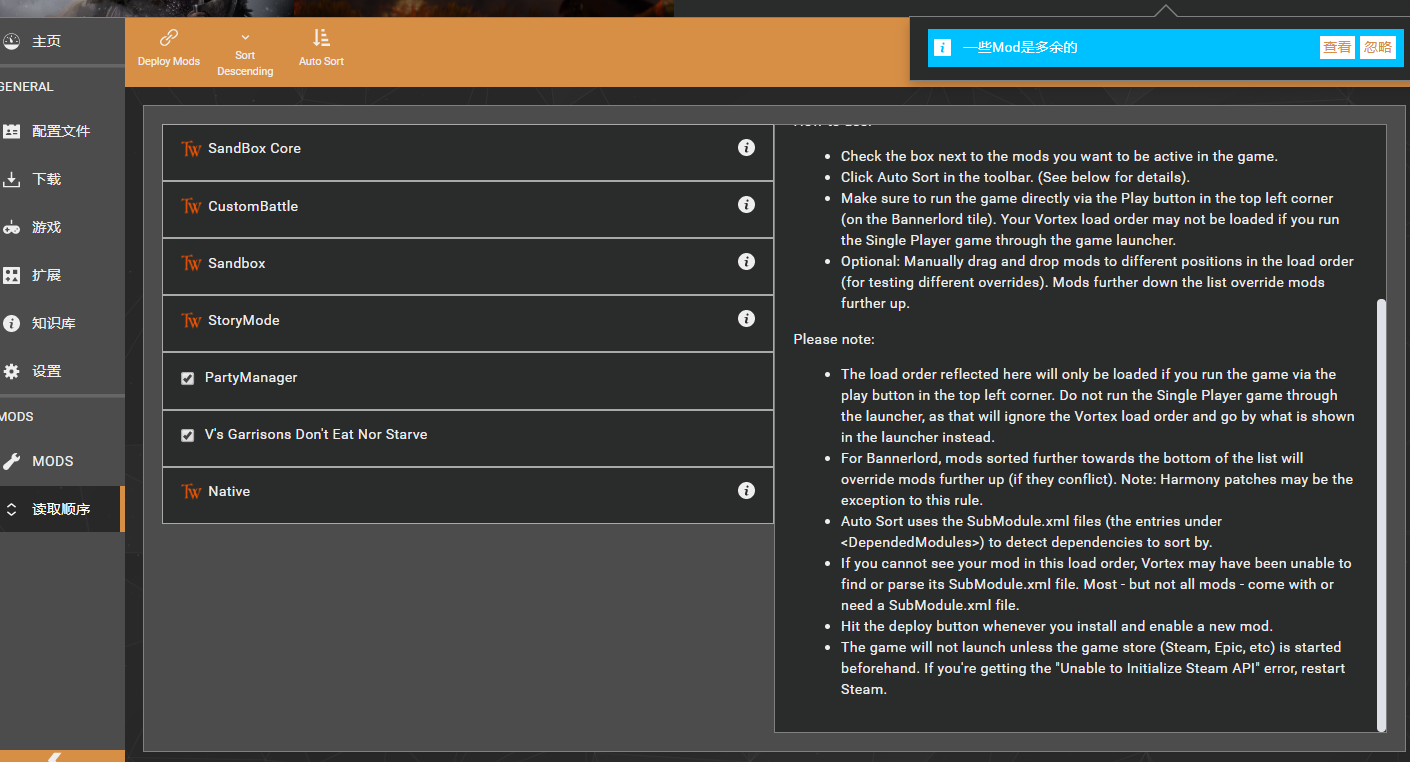Click the 一些Mod是多余的 notification text
Viewport: 1410px width, 762px height.
pyautogui.click(x=1020, y=47)
